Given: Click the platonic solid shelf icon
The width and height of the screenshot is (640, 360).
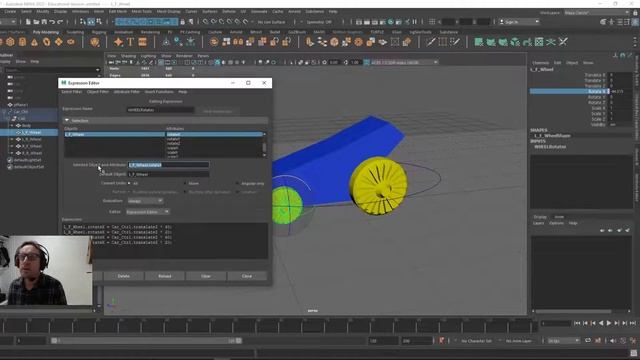Looking at the screenshot, I should coord(95,42).
